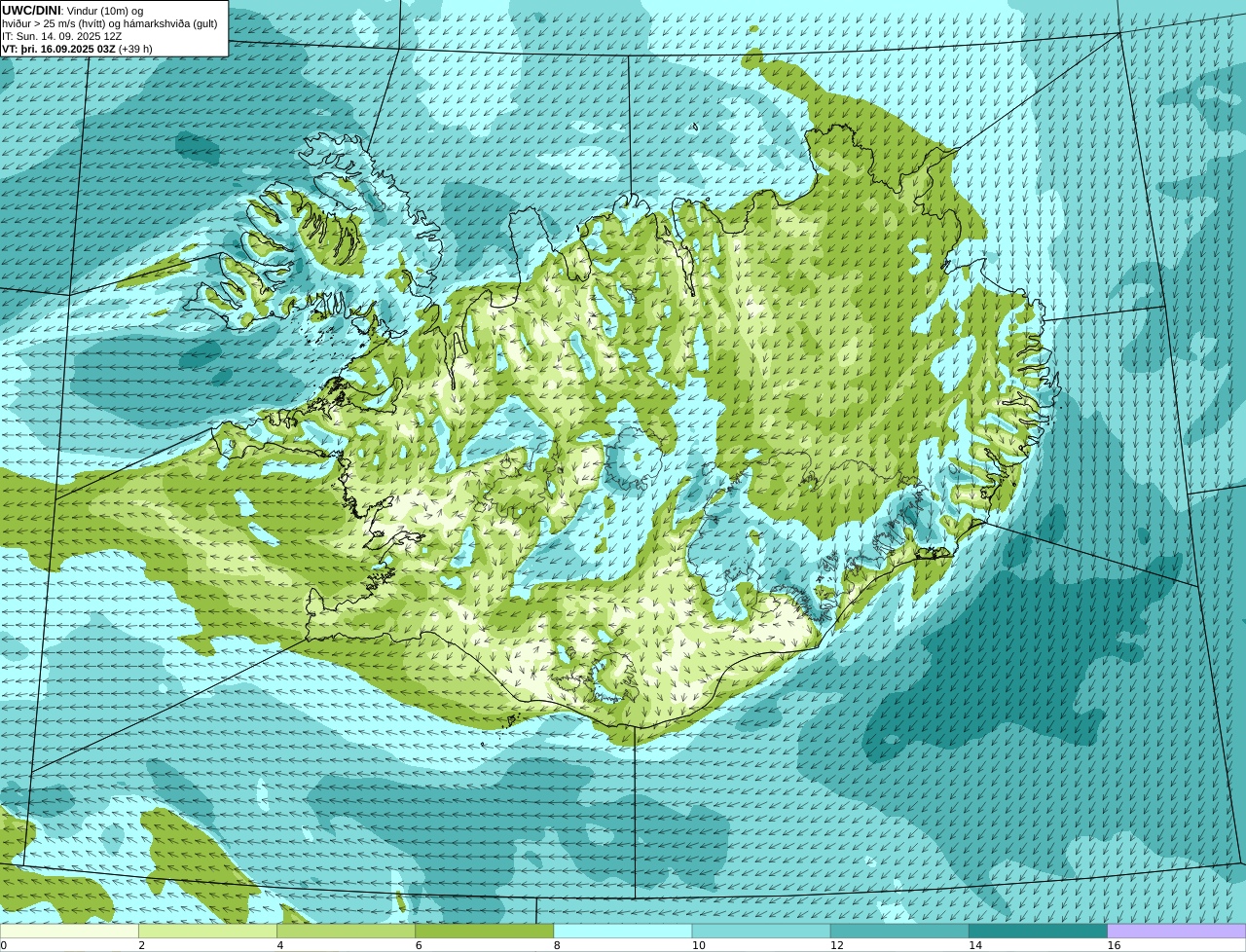Image resolution: width=1246 pixels, height=952 pixels.
Task: Click the legend scale label "4"
Action: click(x=279, y=945)
